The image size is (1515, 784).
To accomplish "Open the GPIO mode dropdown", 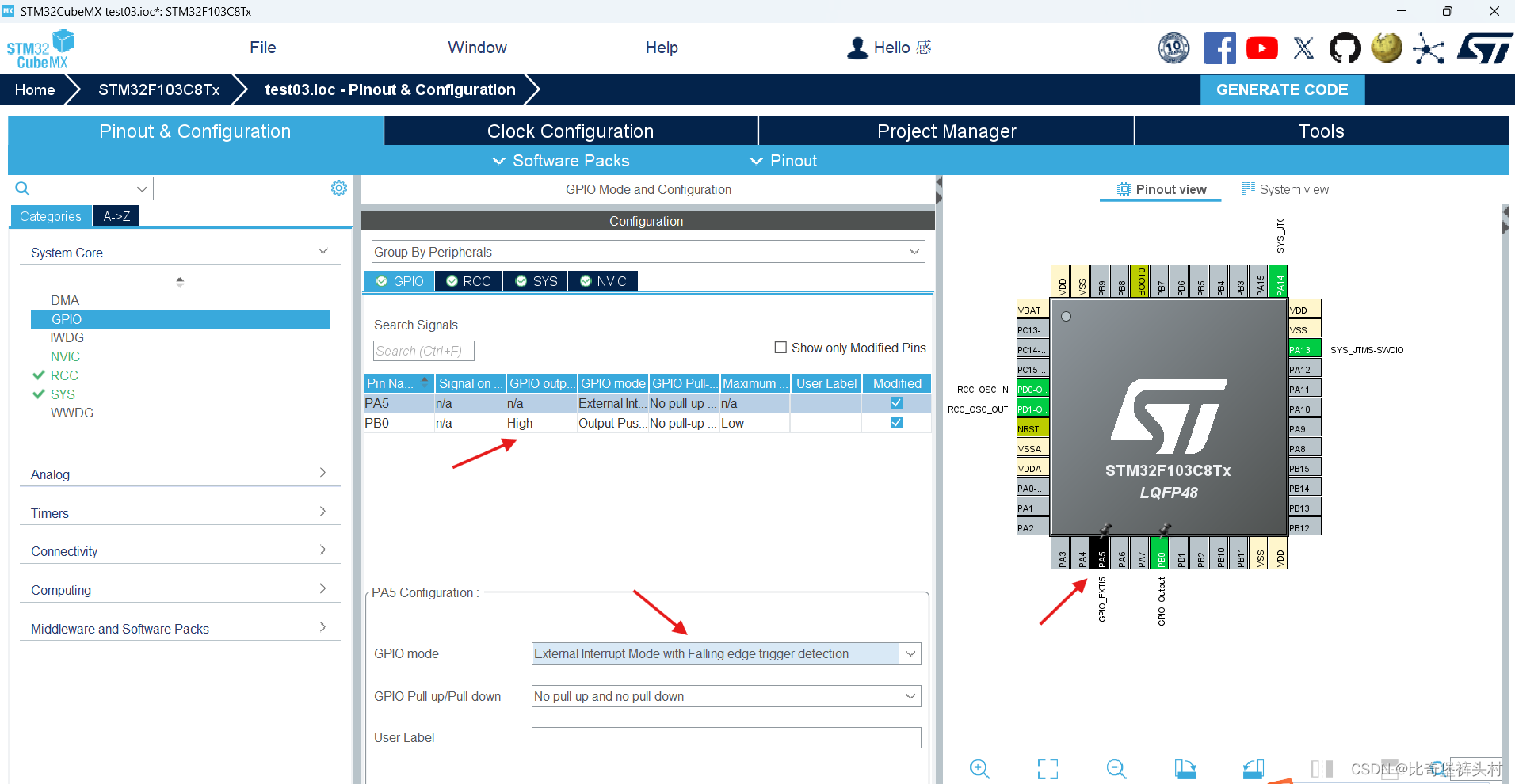I will [x=726, y=653].
